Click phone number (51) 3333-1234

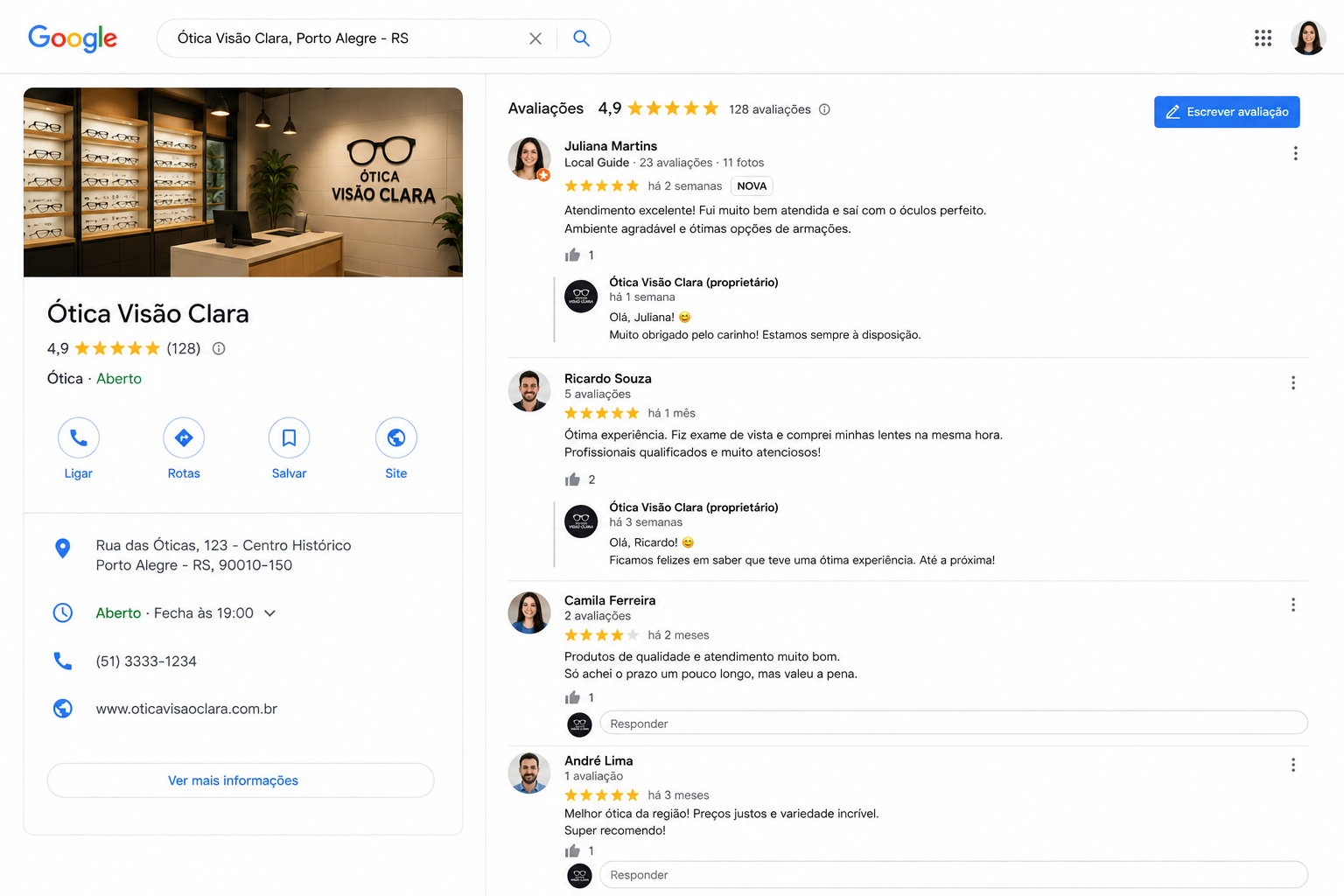(x=146, y=661)
